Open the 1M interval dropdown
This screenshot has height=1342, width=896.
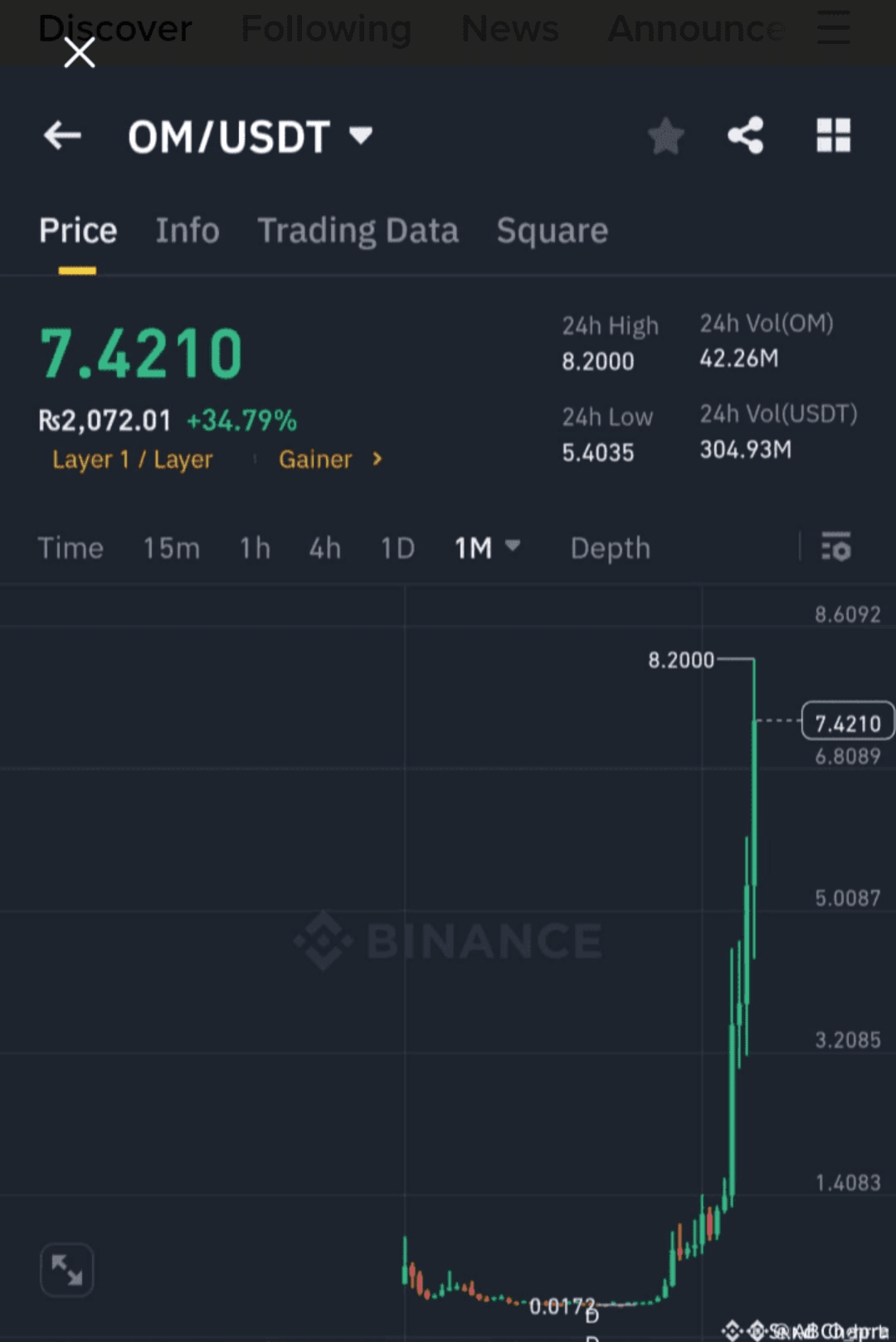click(487, 548)
